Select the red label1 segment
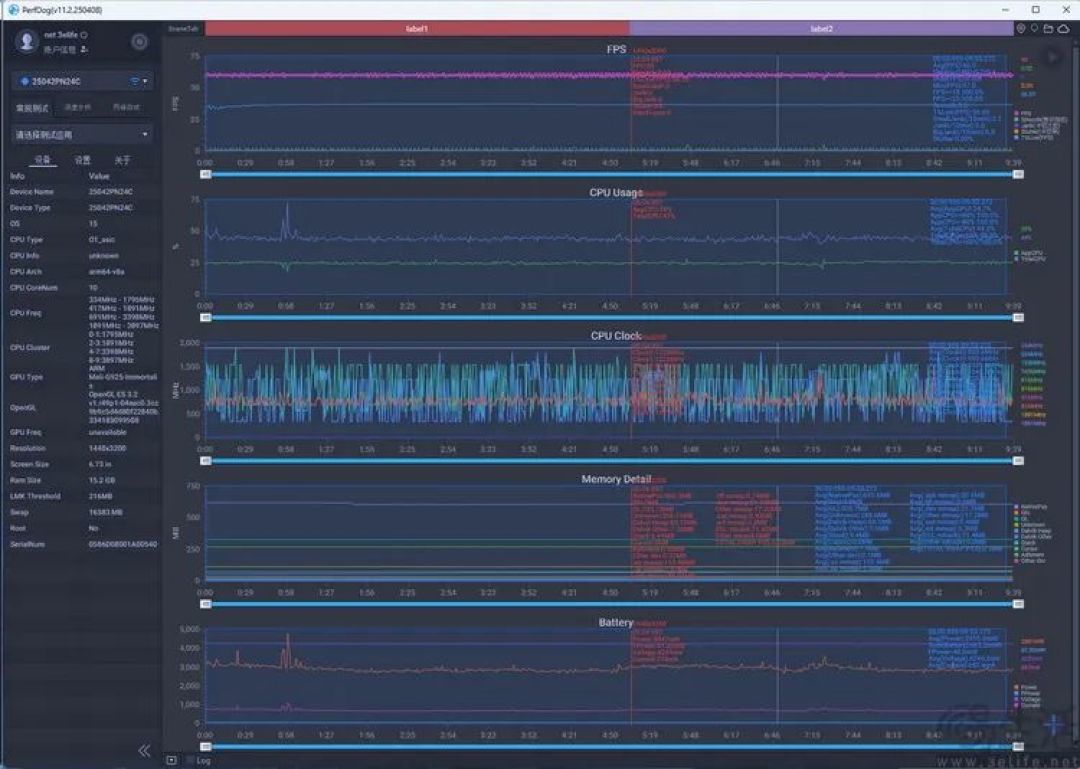Screen dimensions: 1080x769 tap(417, 28)
